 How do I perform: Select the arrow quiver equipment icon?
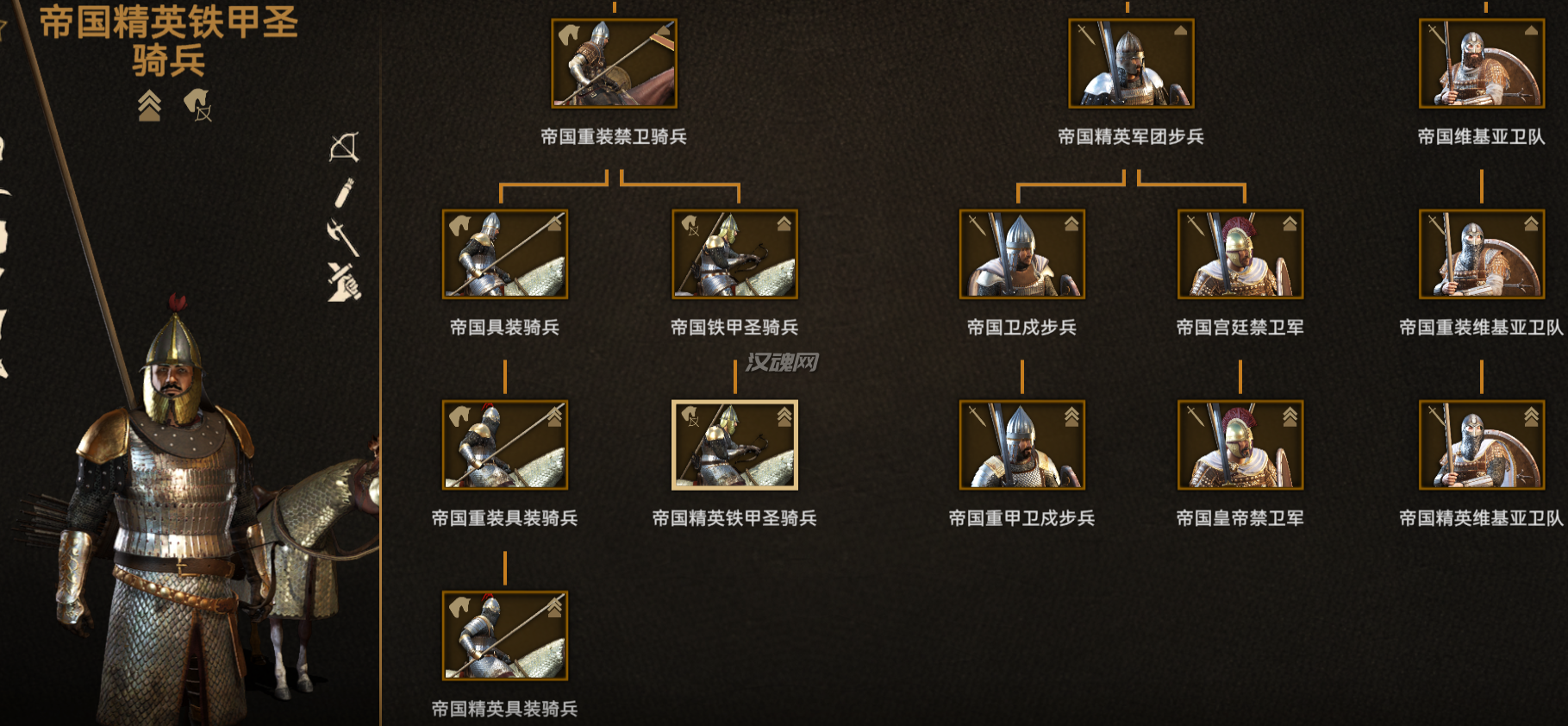344,192
